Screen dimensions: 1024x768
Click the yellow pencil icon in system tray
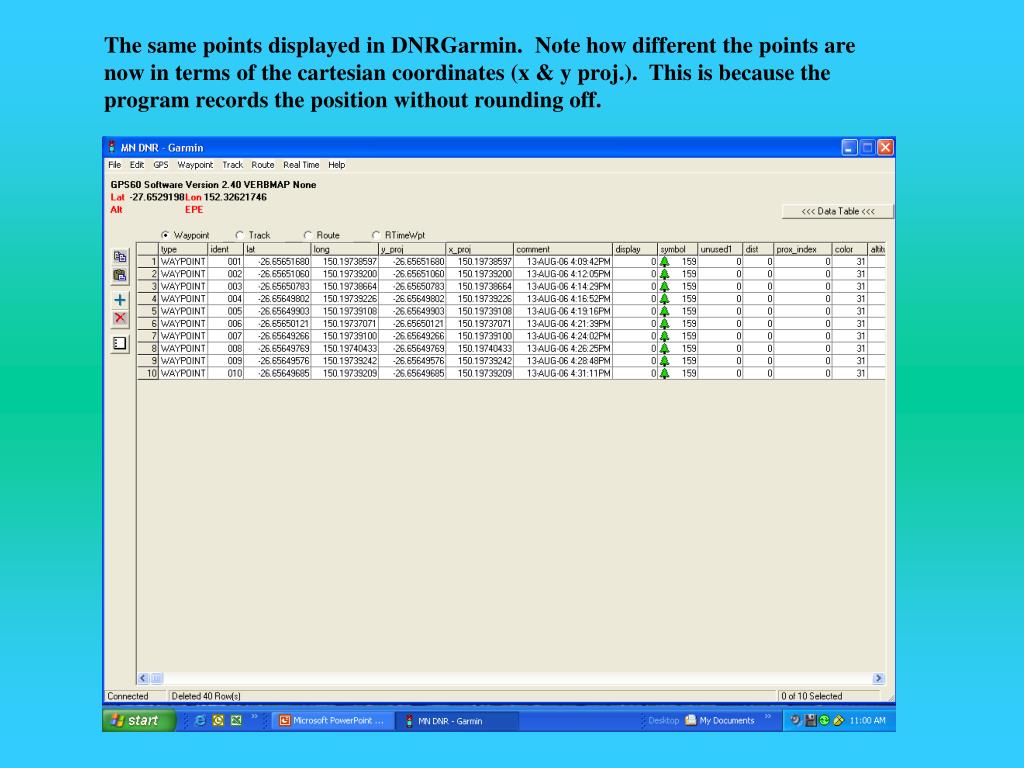839,720
